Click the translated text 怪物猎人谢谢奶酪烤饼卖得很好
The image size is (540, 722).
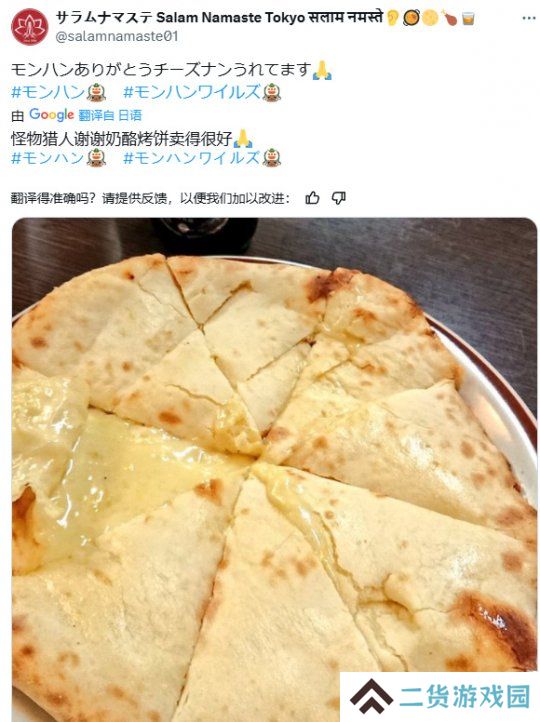click(x=122, y=139)
